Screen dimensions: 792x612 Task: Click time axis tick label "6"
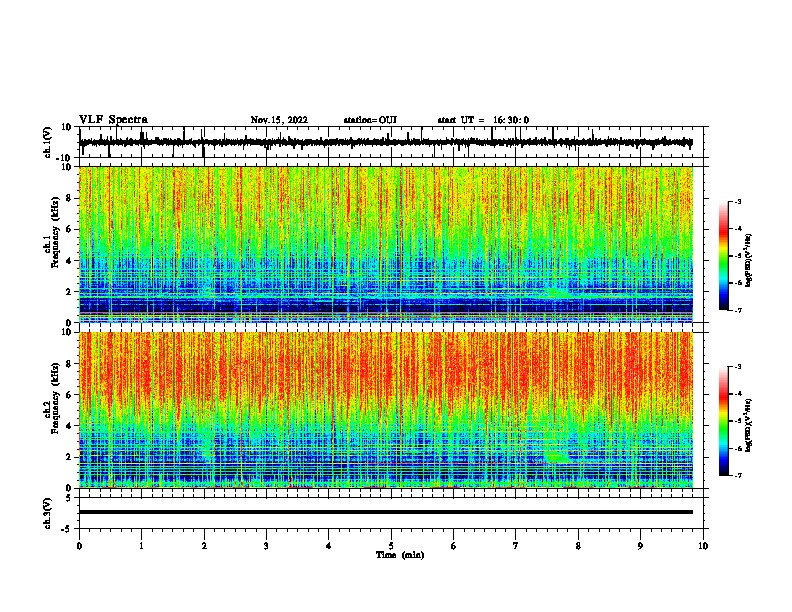(454, 545)
